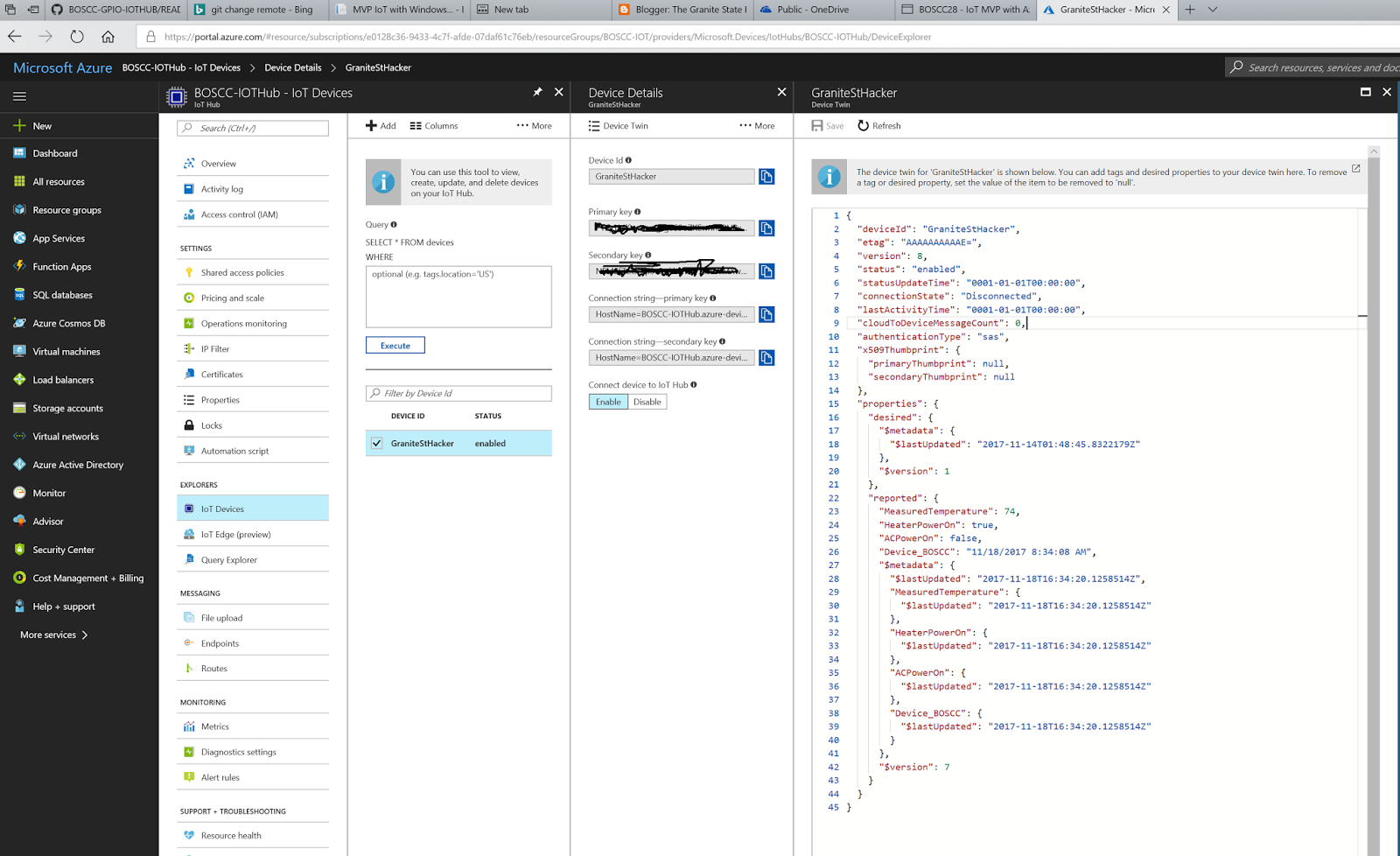Click the Microsoft Azure logo link
The height and width of the screenshot is (856, 1400).
click(63, 67)
